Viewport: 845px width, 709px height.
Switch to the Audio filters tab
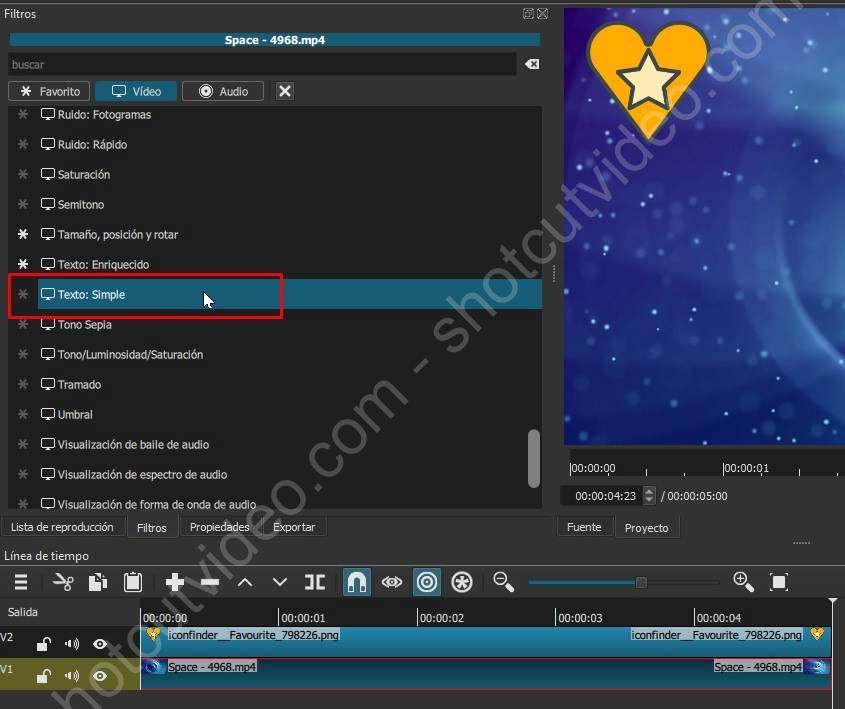[222, 91]
